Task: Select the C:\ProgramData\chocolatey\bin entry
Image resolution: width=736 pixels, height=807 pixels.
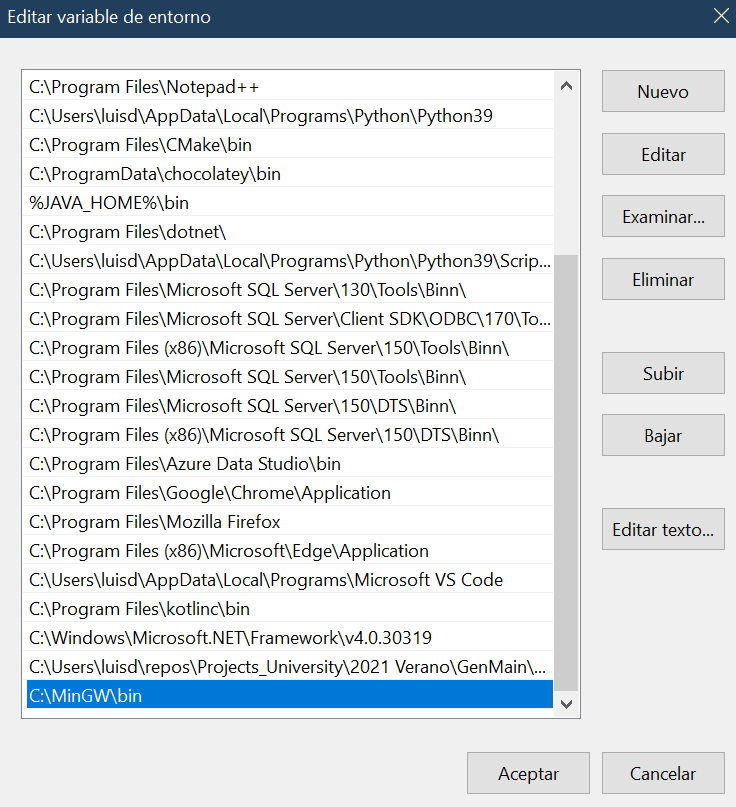Action: click(x=290, y=174)
